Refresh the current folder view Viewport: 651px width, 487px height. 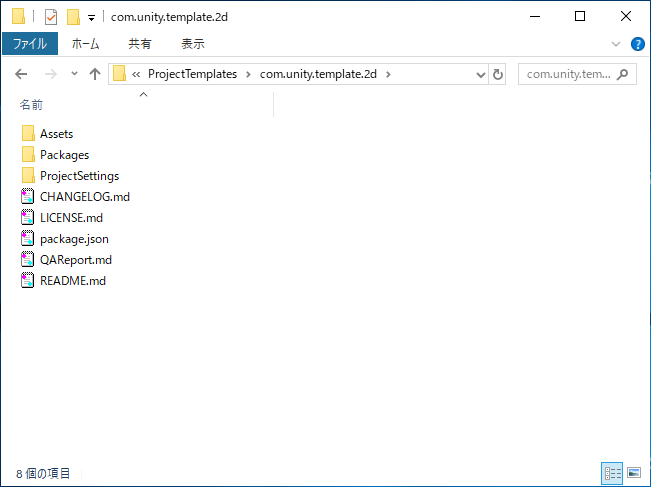(497, 74)
